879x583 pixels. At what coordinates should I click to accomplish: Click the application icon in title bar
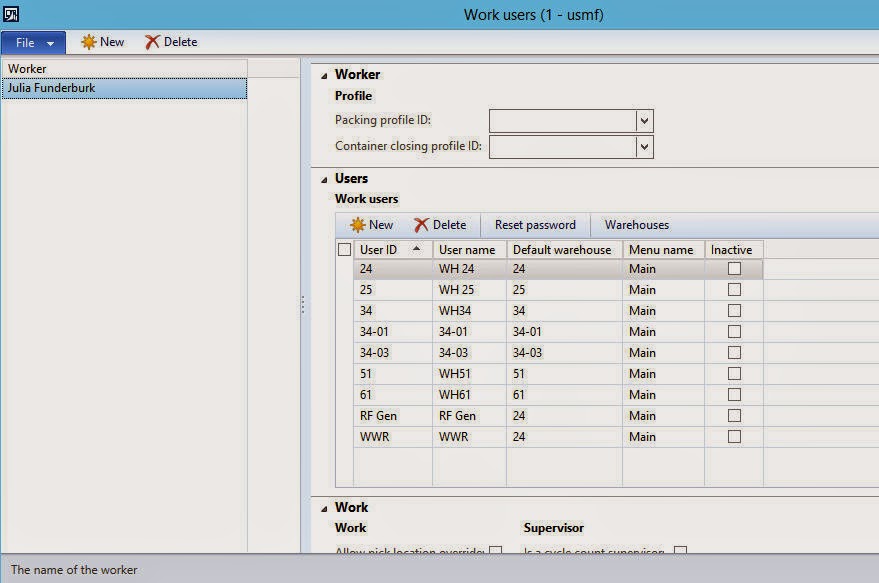tap(11, 14)
